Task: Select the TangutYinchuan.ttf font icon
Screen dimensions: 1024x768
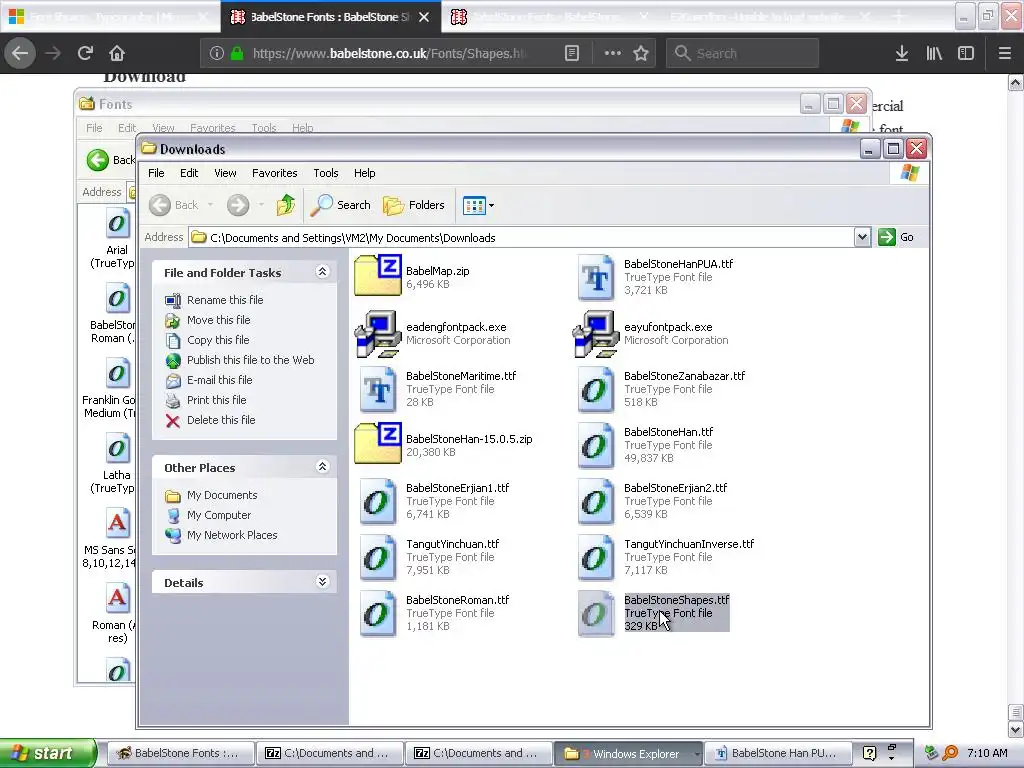Action: click(378, 558)
